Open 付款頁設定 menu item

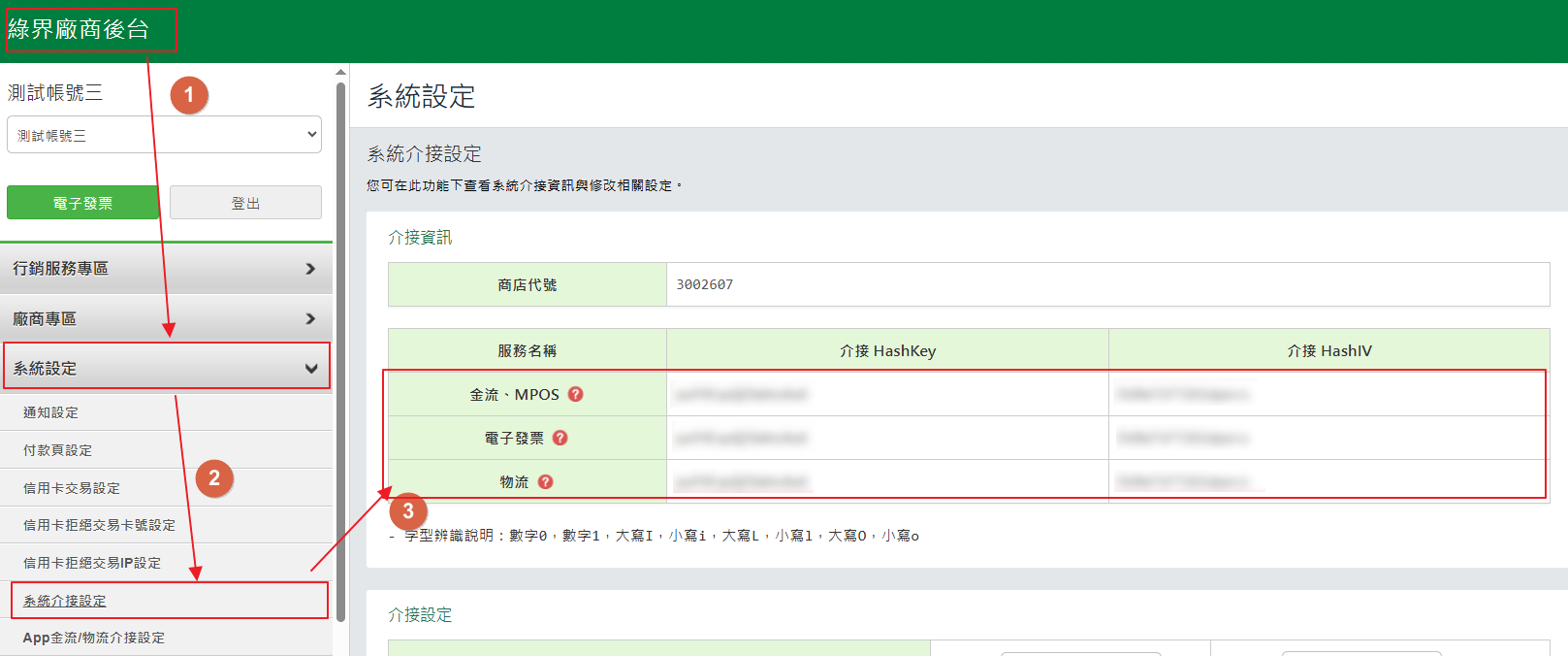pos(58,450)
